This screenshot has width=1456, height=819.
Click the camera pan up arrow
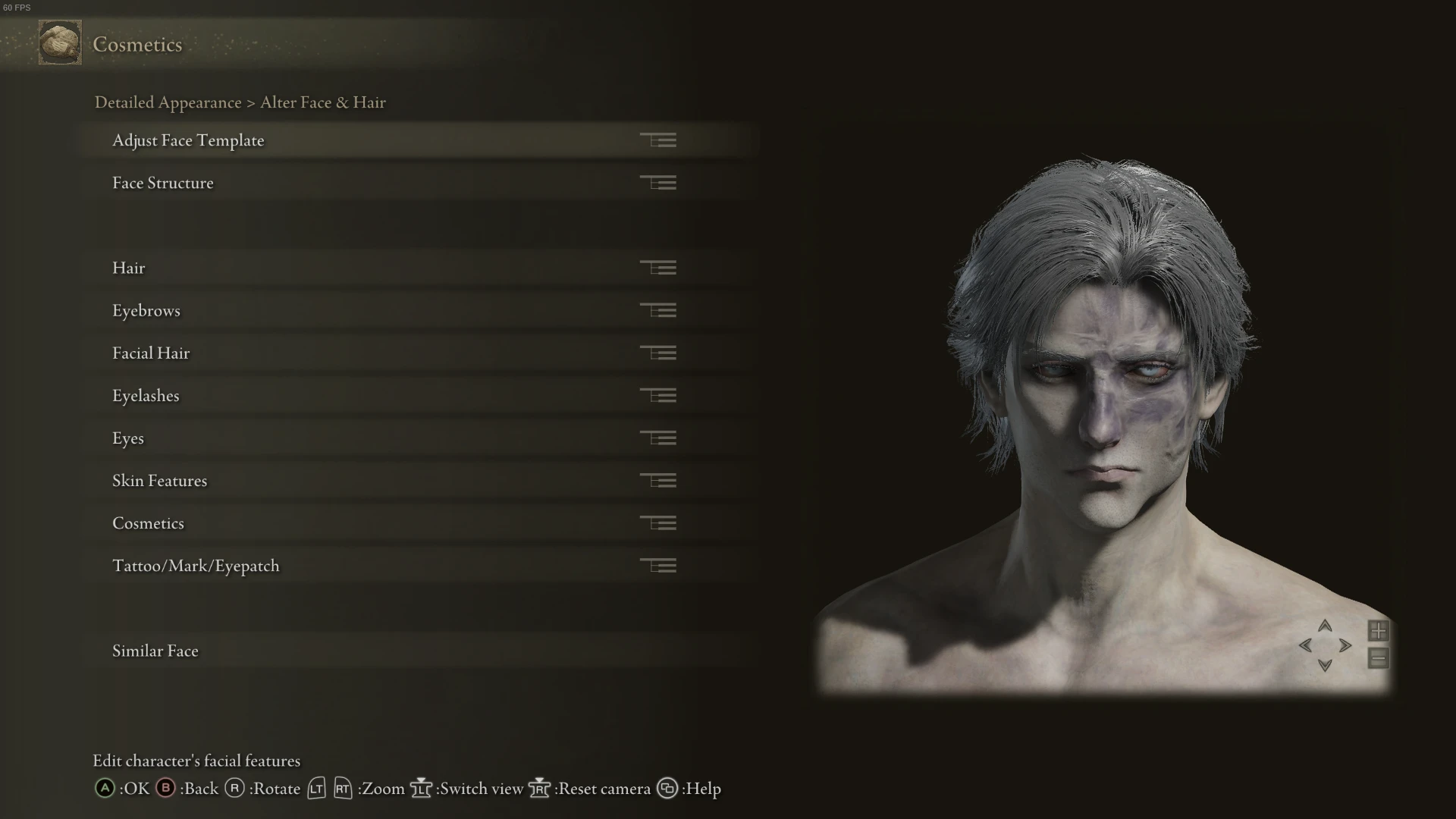[x=1325, y=626]
